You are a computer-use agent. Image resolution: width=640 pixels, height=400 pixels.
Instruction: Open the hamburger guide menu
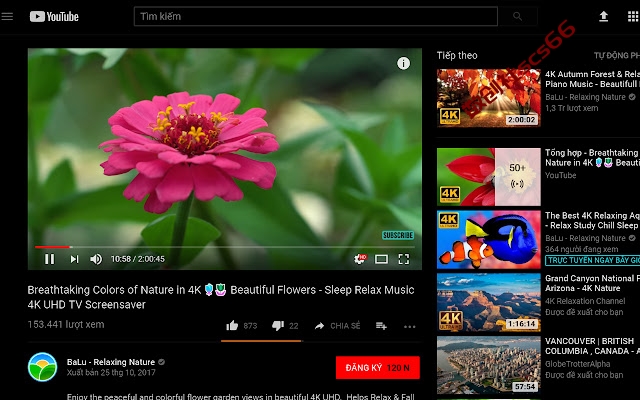point(7,16)
